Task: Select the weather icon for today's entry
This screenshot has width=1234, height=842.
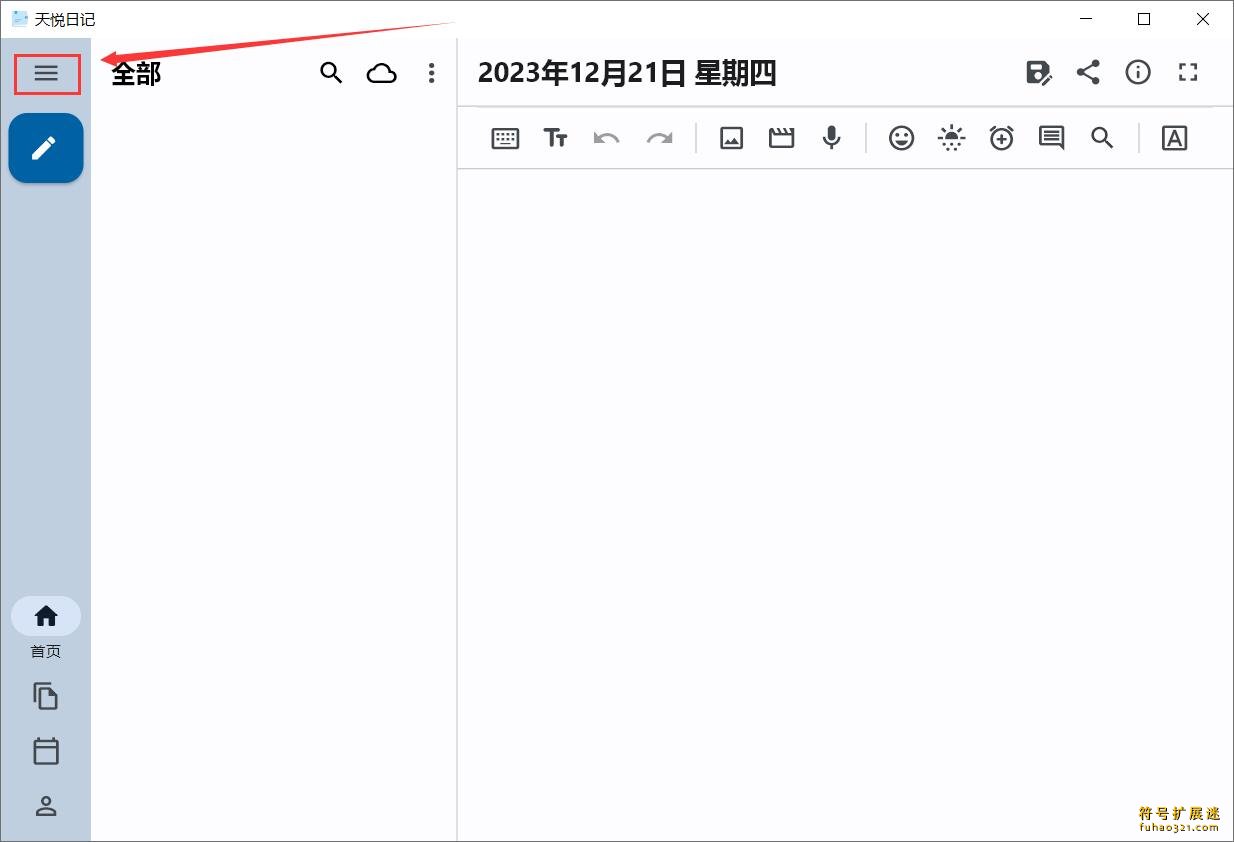Action: click(x=951, y=138)
